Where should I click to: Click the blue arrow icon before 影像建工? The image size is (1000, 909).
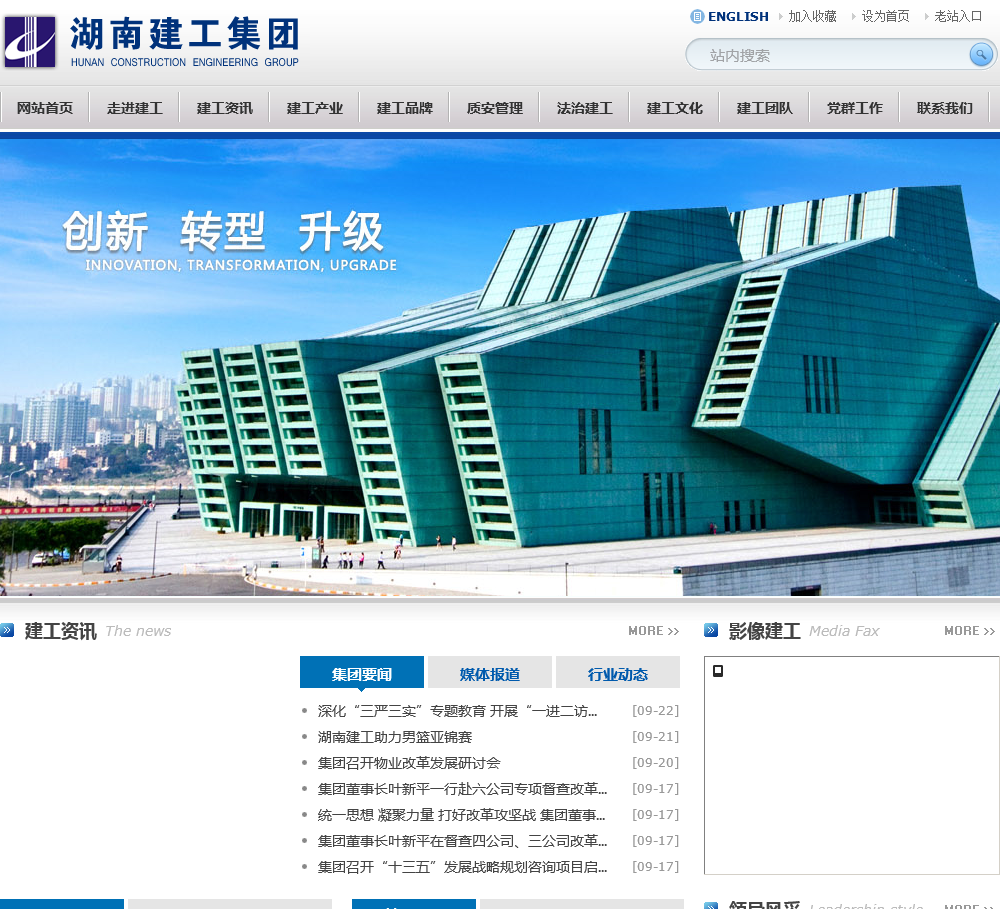tap(711, 630)
